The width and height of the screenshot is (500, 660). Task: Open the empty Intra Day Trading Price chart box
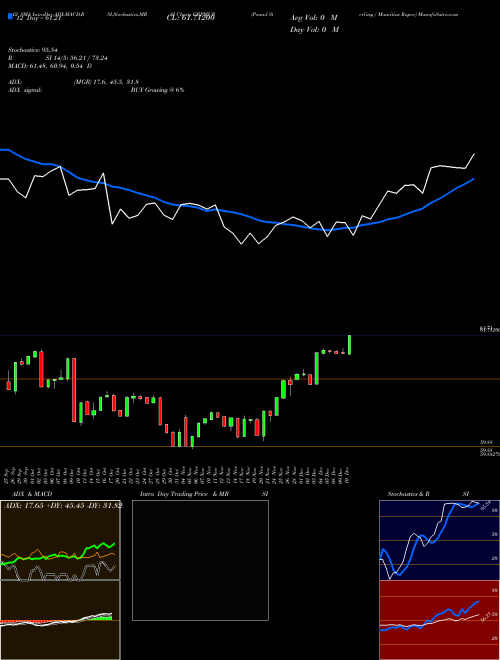(200, 560)
